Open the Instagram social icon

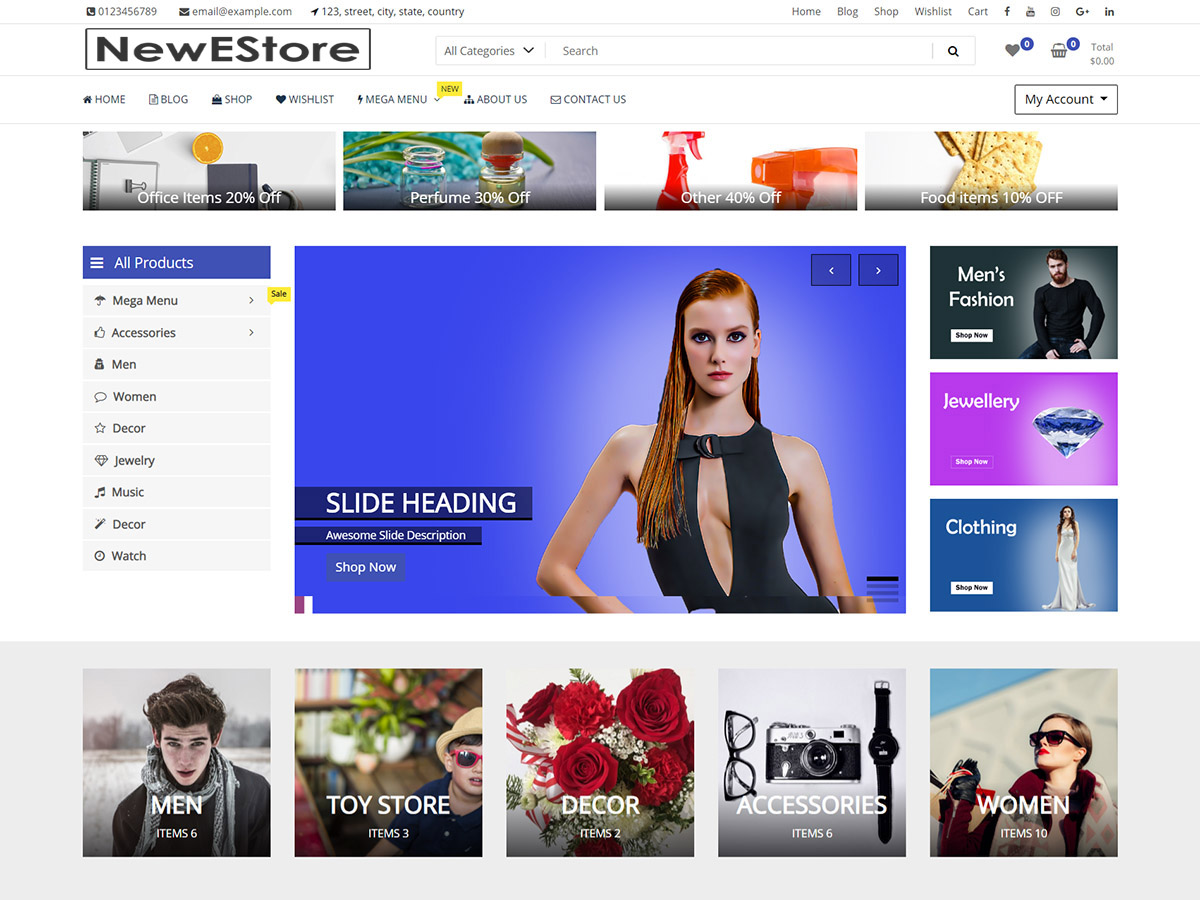[1055, 12]
